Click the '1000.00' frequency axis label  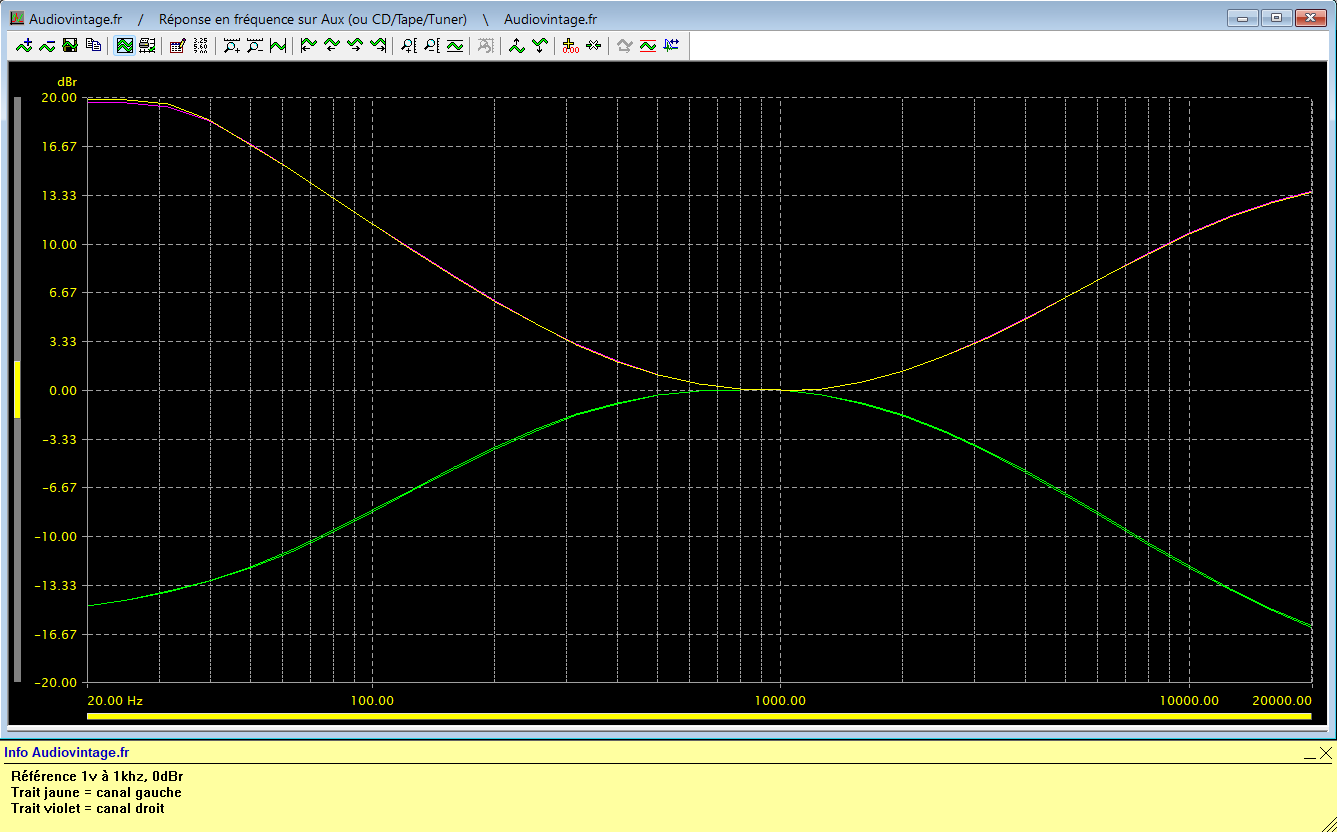[x=780, y=701]
